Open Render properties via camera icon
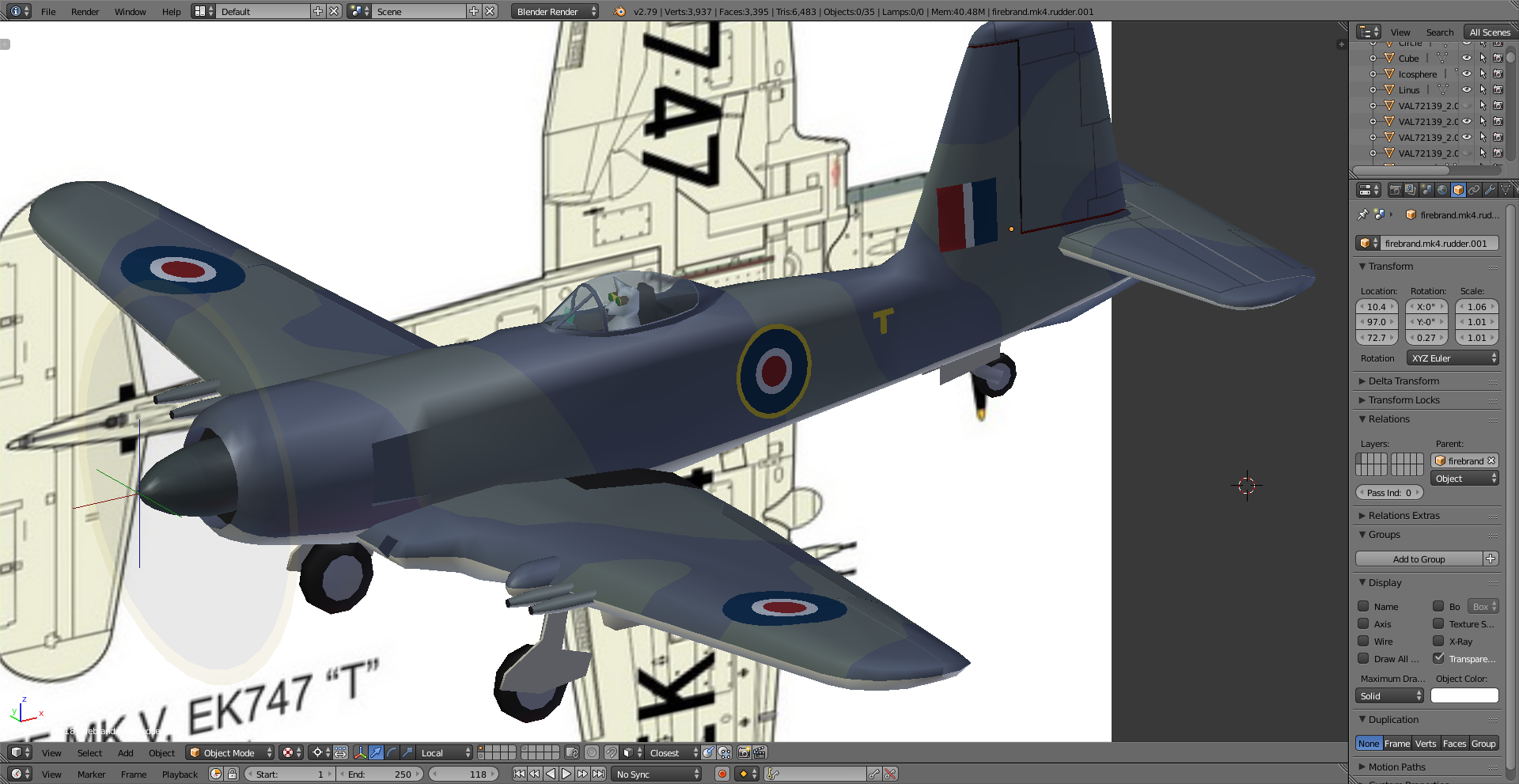This screenshot has width=1519, height=784. tap(1395, 190)
